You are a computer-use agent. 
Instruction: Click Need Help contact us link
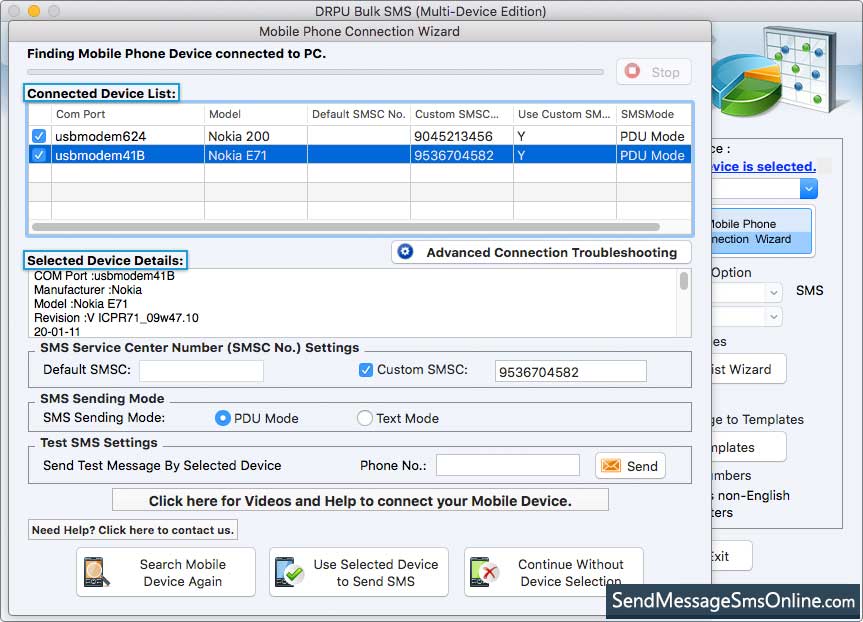point(133,530)
